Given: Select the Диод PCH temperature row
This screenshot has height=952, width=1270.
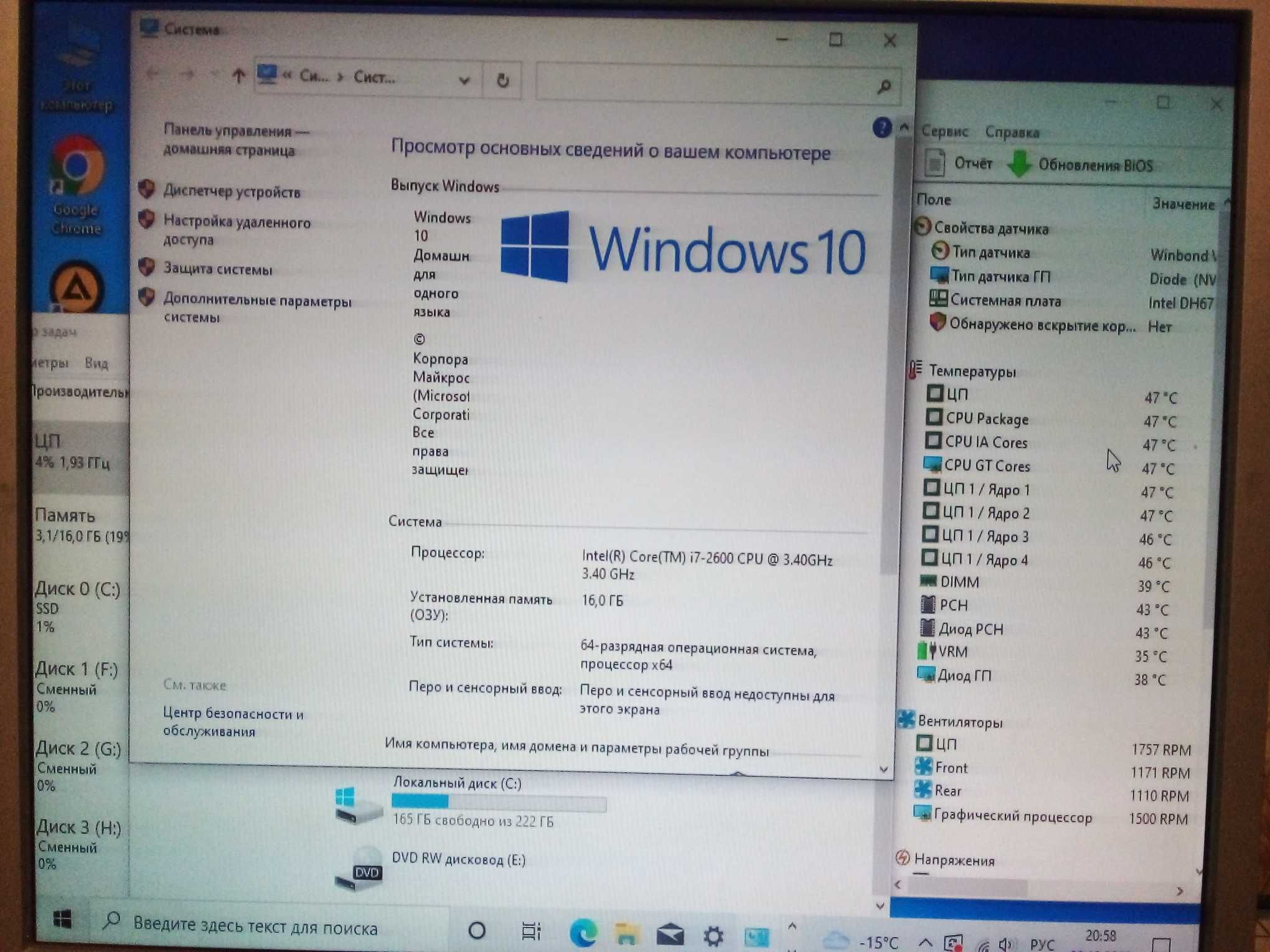Looking at the screenshot, I should (x=1043, y=630).
